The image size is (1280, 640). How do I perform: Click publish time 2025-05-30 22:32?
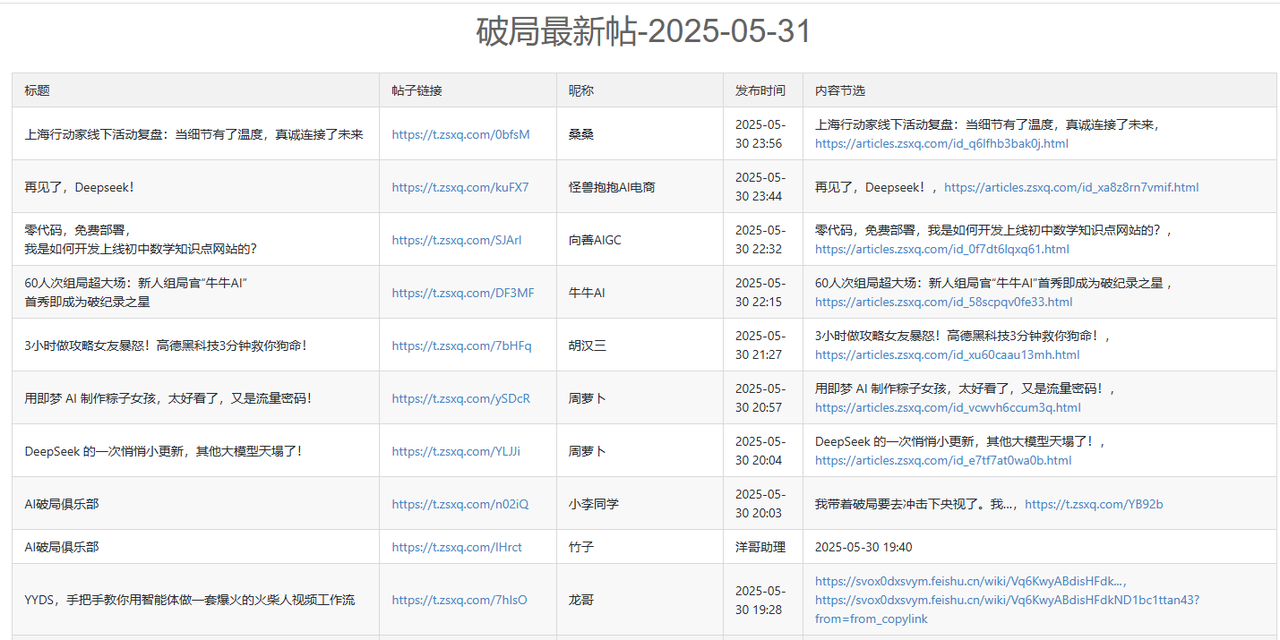tap(760, 240)
